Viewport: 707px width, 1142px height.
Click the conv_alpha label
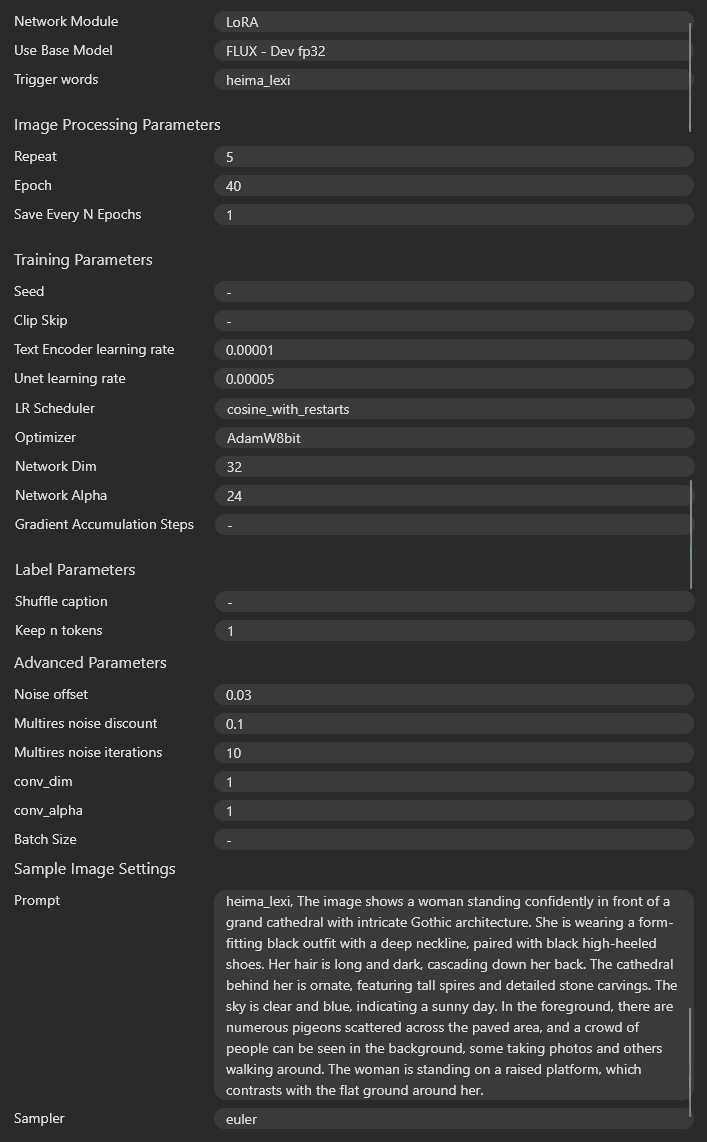pos(48,811)
